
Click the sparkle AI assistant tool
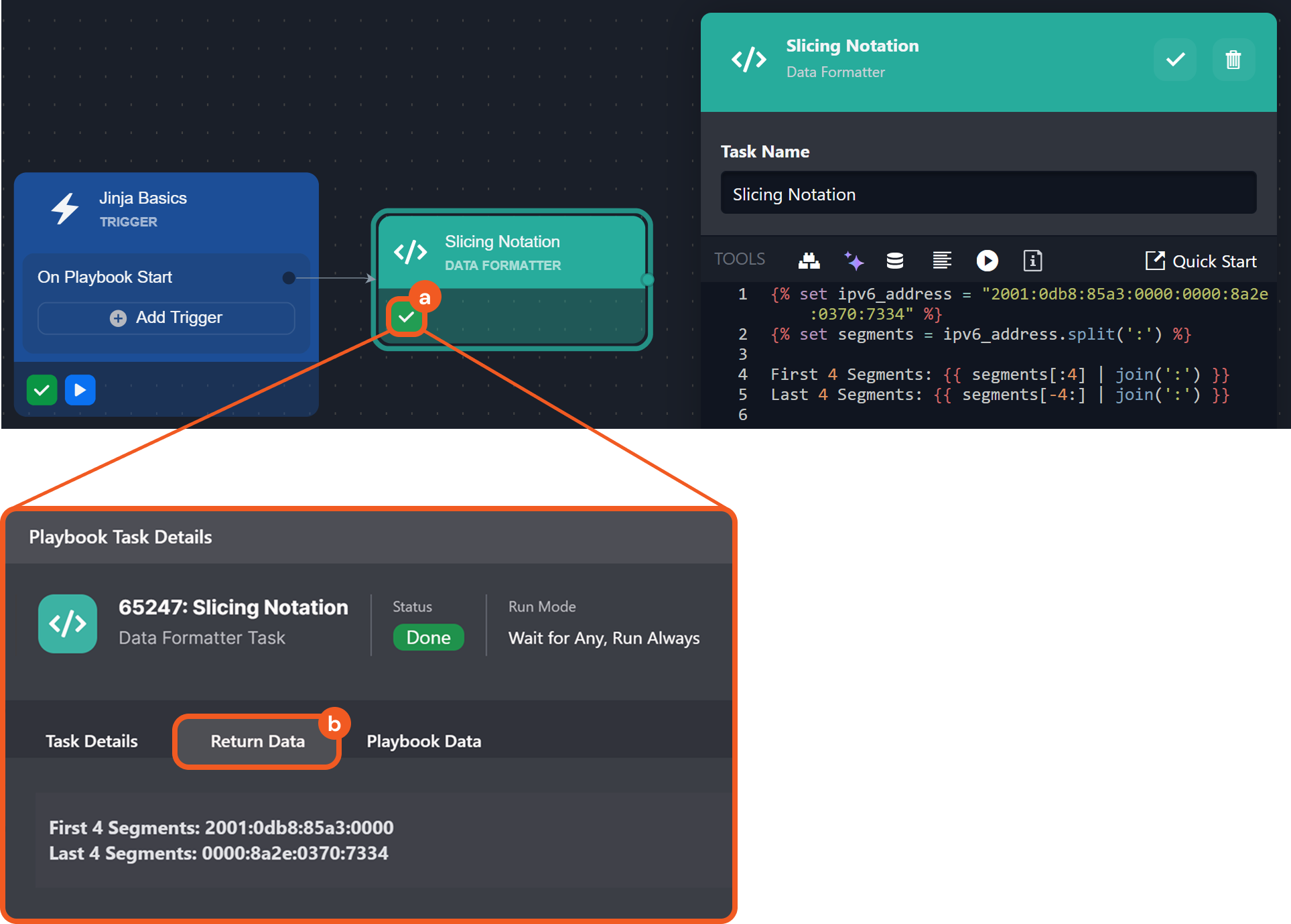point(854,261)
